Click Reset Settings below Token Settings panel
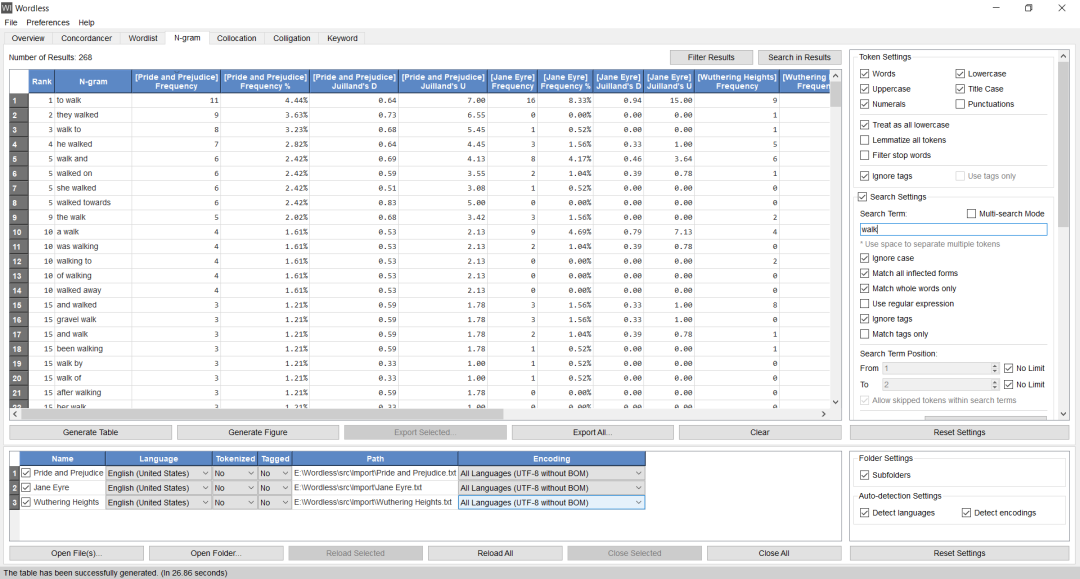 [959, 432]
